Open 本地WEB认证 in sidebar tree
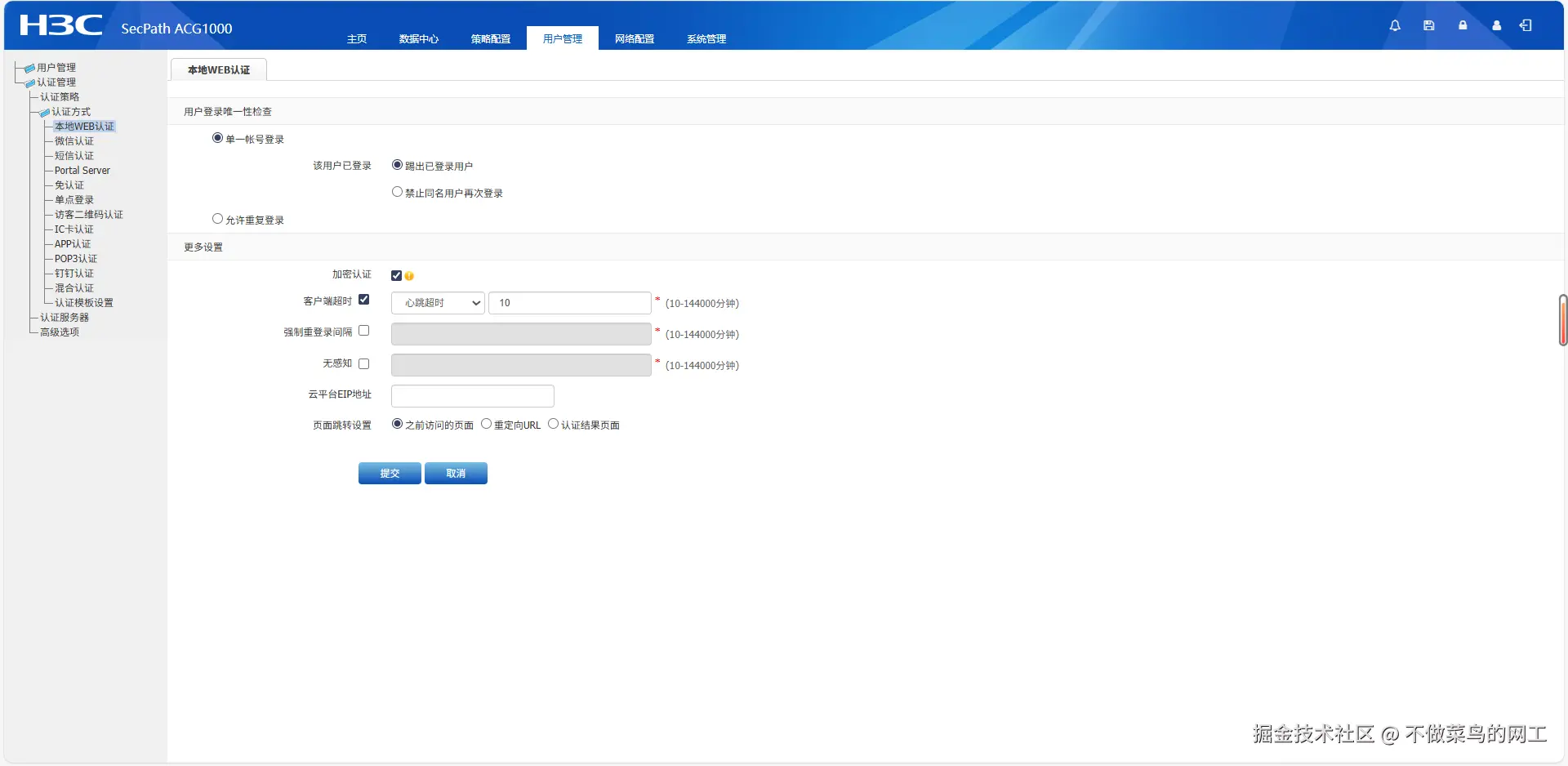The width and height of the screenshot is (1568, 766). click(x=85, y=127)
